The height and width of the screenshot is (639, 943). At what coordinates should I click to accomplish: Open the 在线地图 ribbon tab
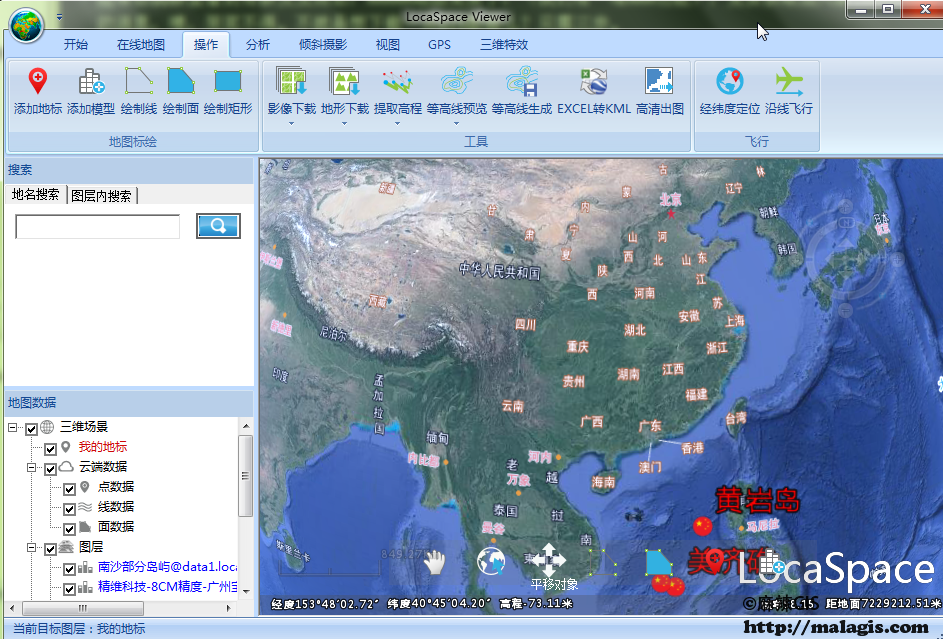pyautogui.click(x=141, y=44)
